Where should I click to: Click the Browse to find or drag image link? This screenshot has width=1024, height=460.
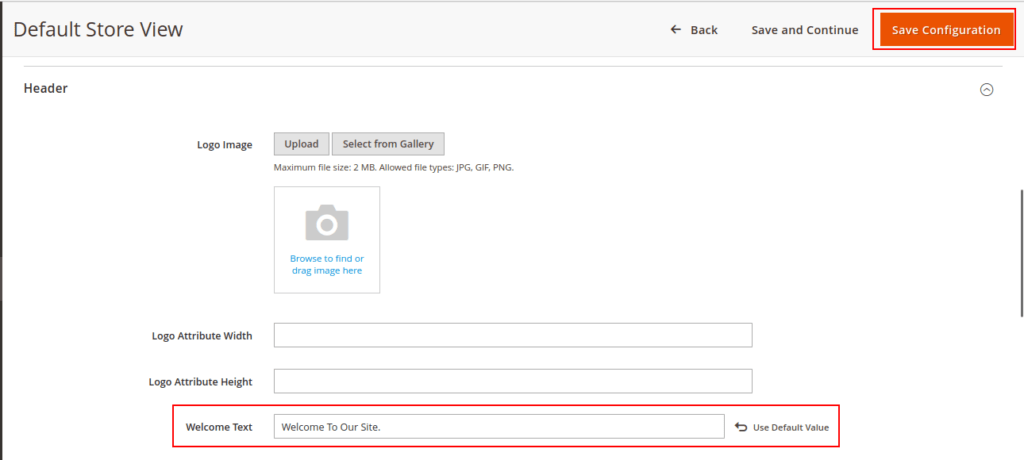(327, 264)
